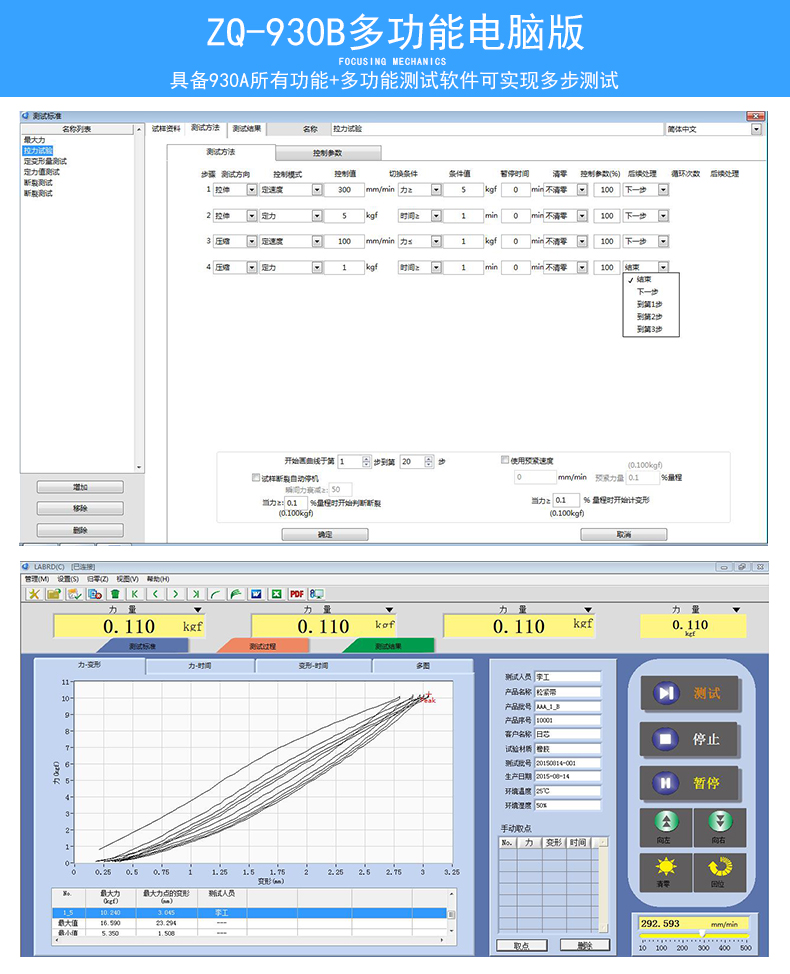
Task: Open the 设置(S) menu
Action: pyautogui.click(x=68, y=579)
